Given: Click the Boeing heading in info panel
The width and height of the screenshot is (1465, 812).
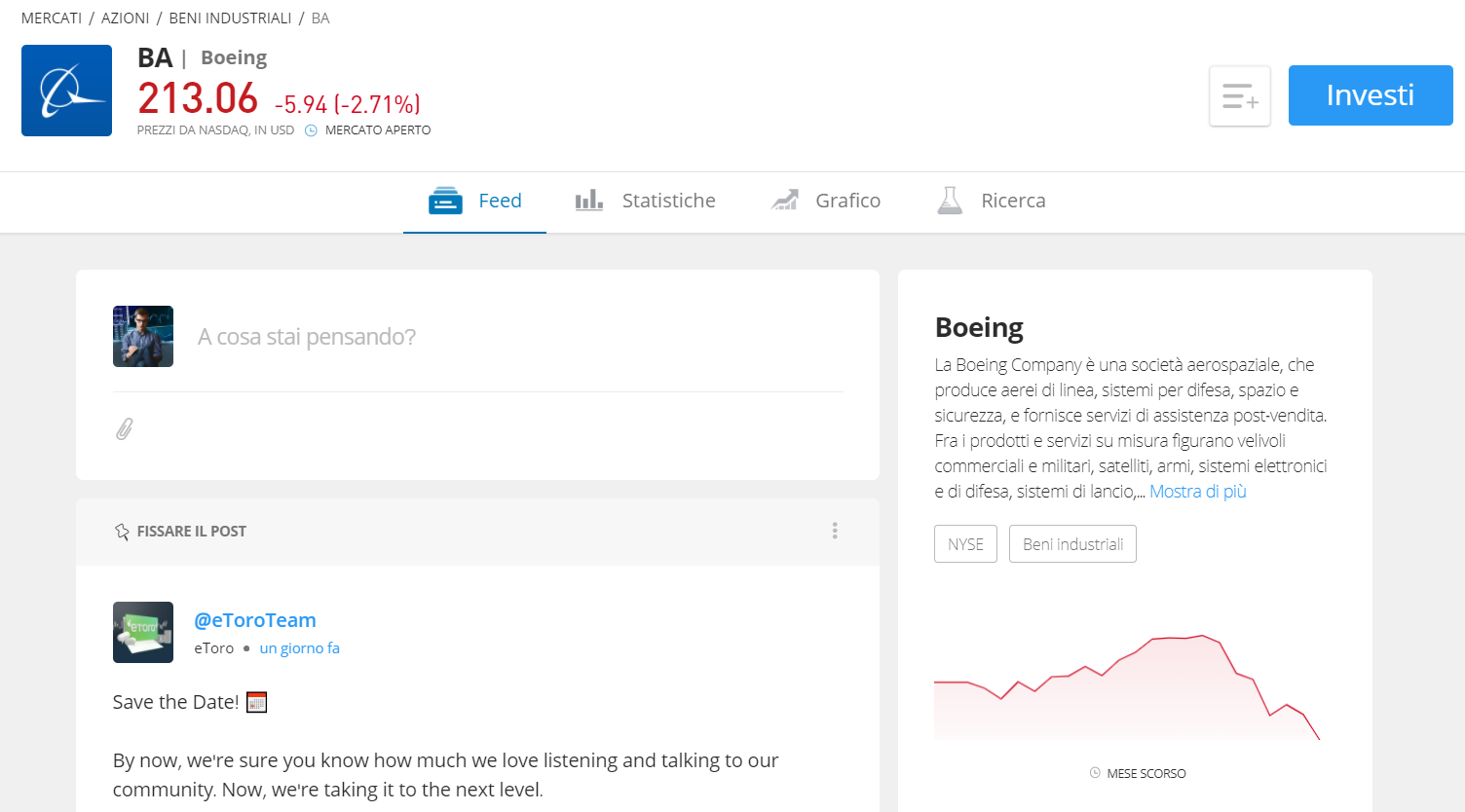Looking at the screenshot, I should tap(979, 327).
